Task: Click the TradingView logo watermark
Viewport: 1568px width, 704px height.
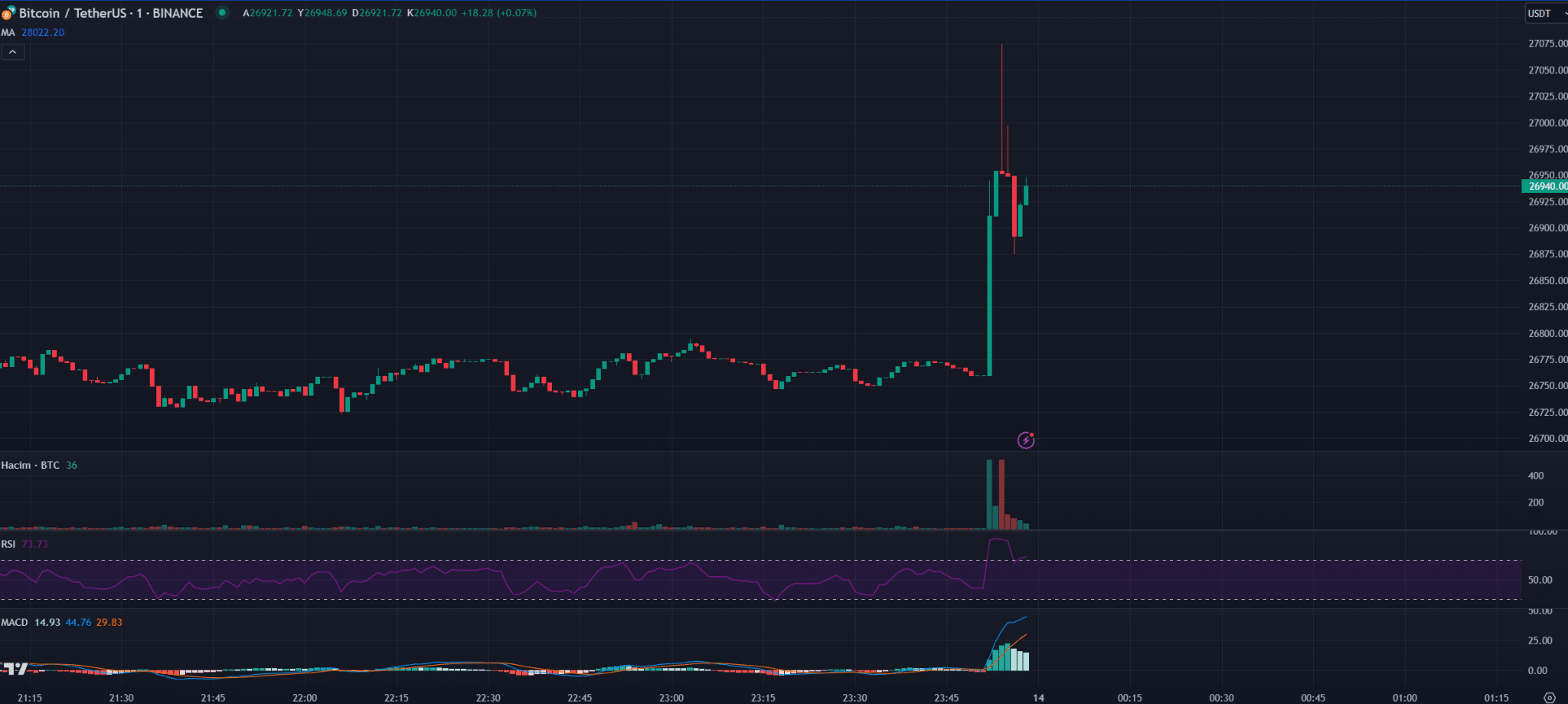Action: pyautogui.click(x=15, y=668)
